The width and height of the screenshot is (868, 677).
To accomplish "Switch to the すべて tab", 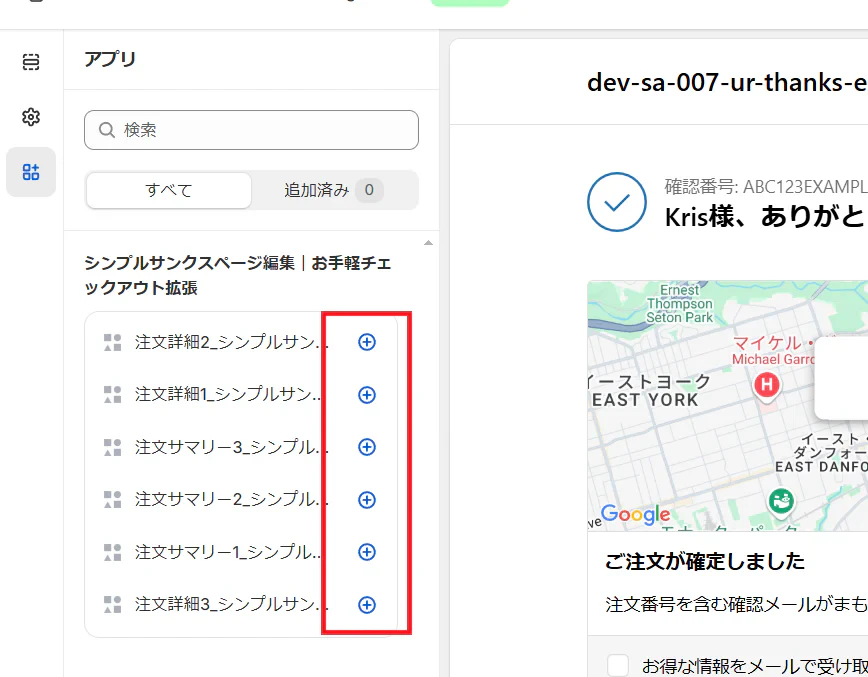I will pos(169,190).
